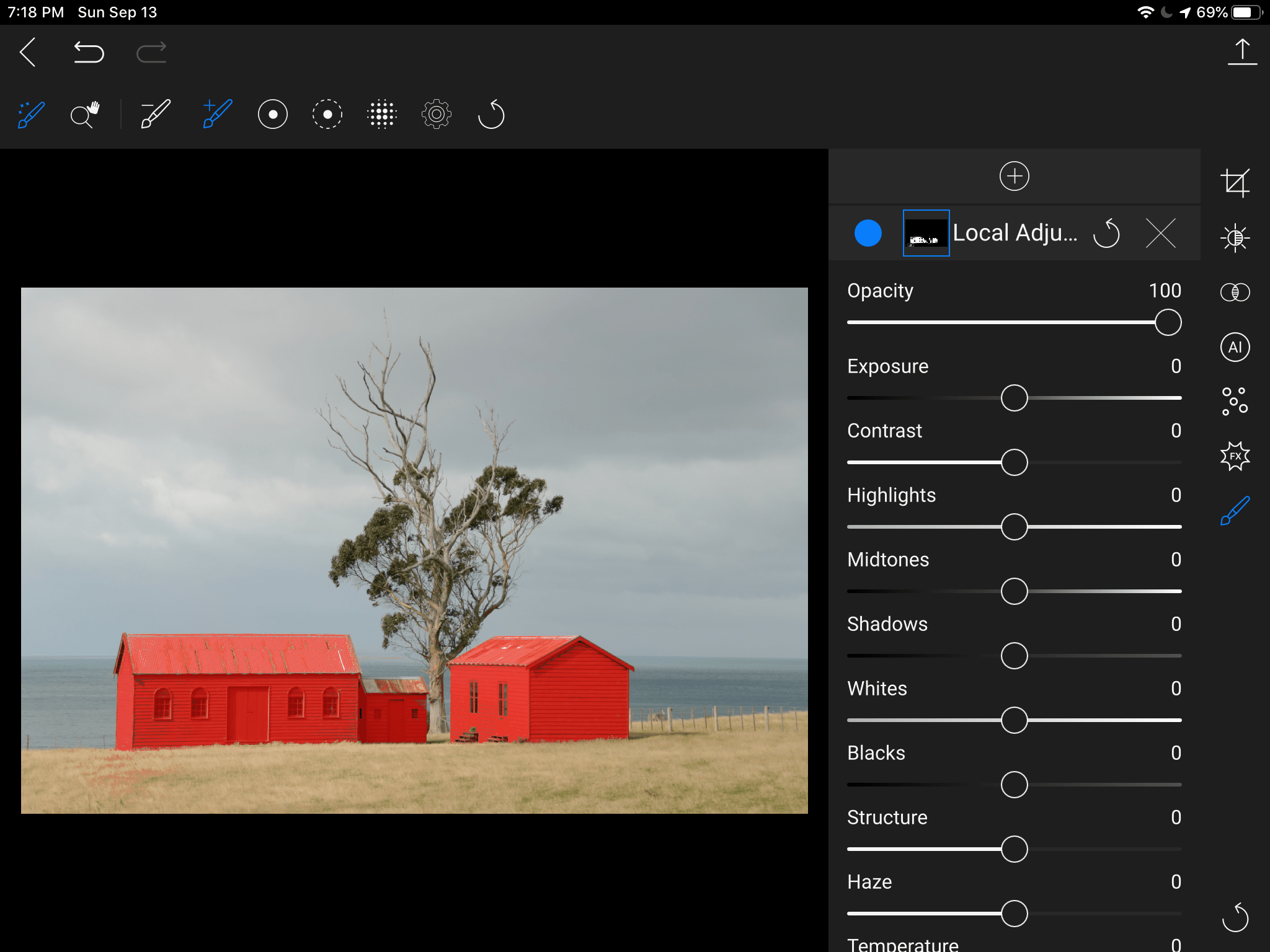Tap the Opacity value 100

point(1165,291)
